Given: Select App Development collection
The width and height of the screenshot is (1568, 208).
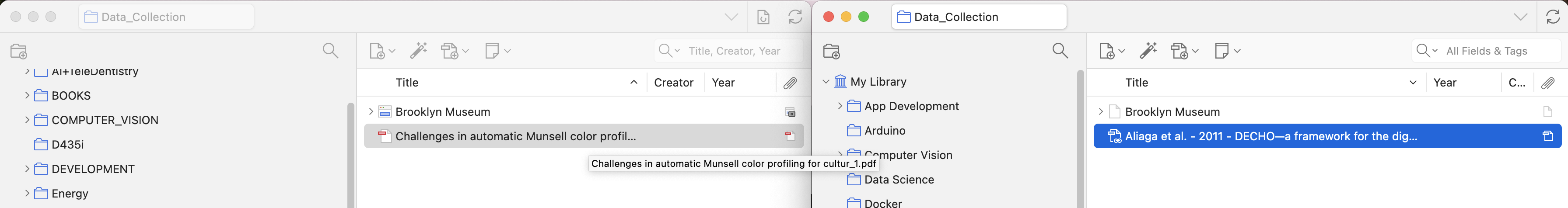Looking at the screenshot, I should pyautogui.click(x=903, y=106).
